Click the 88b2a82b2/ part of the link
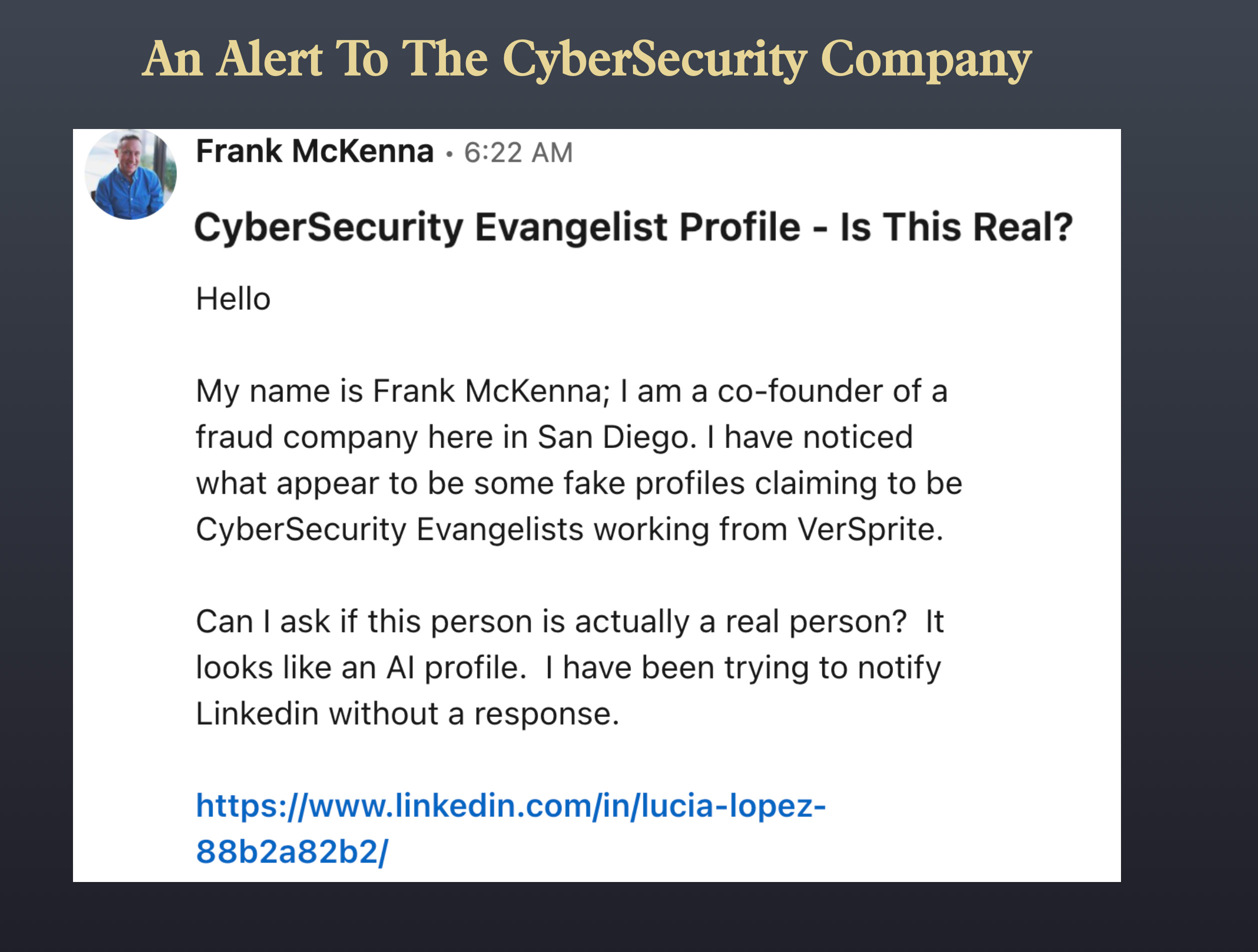Viewport: 1258px width, 952px height. 292,852
